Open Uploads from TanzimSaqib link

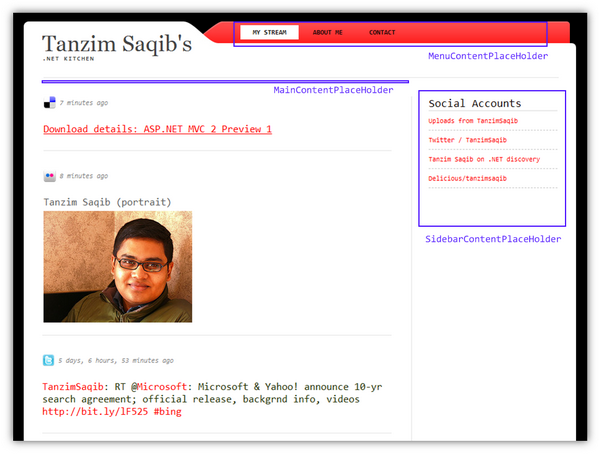click(473, 121)
